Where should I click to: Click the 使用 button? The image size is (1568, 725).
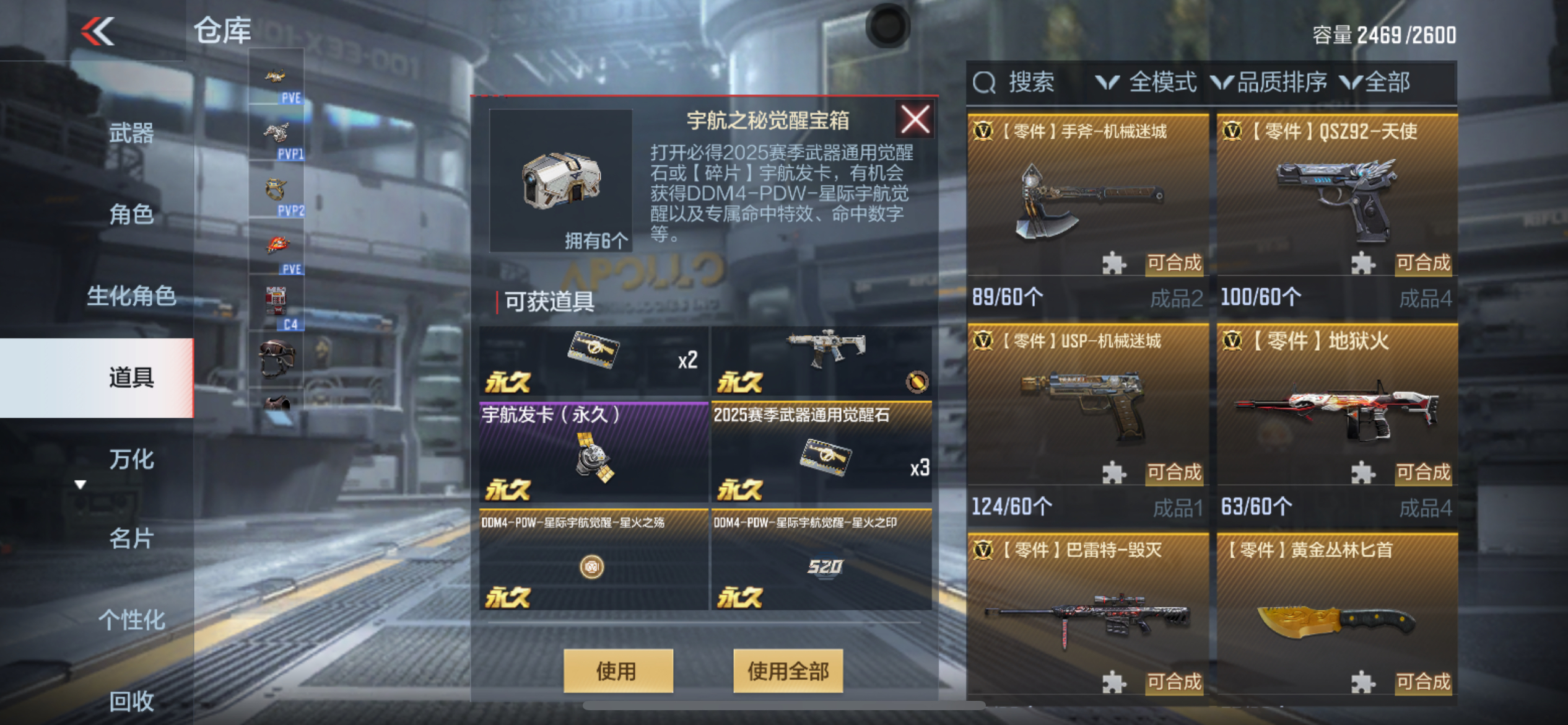click(x=618, y=671)
